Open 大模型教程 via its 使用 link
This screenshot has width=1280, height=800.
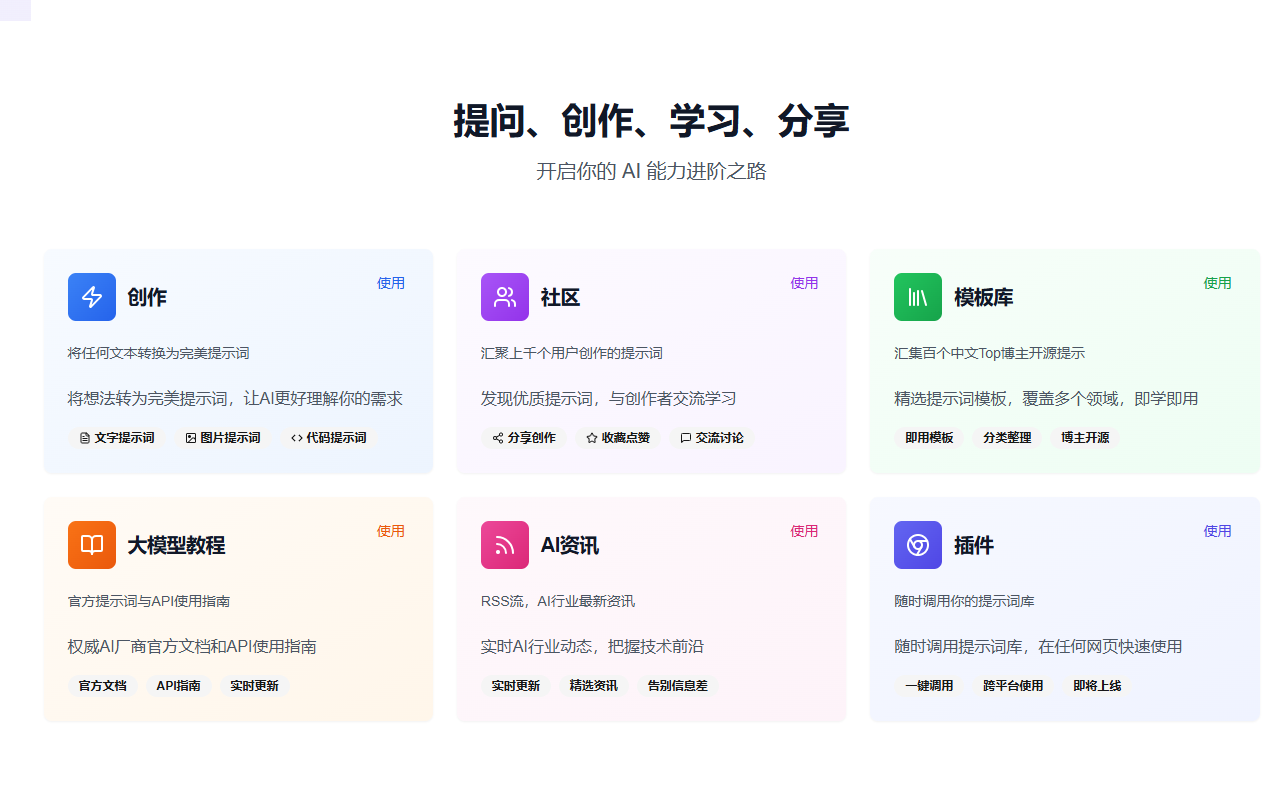coord(391,531)
